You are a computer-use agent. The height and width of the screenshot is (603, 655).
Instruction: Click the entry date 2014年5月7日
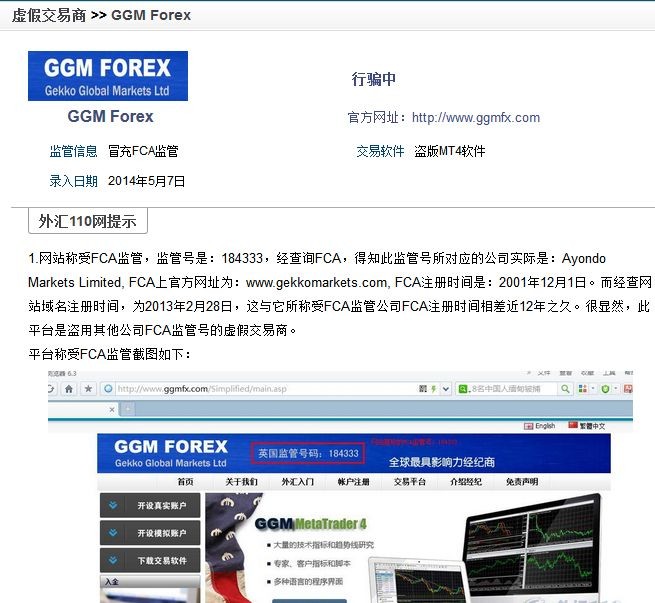click(x=146, y=181)
